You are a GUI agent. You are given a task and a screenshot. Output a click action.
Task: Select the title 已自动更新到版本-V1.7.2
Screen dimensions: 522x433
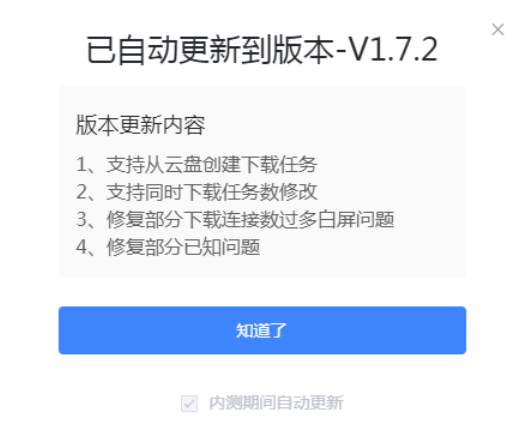pos(262,50)
